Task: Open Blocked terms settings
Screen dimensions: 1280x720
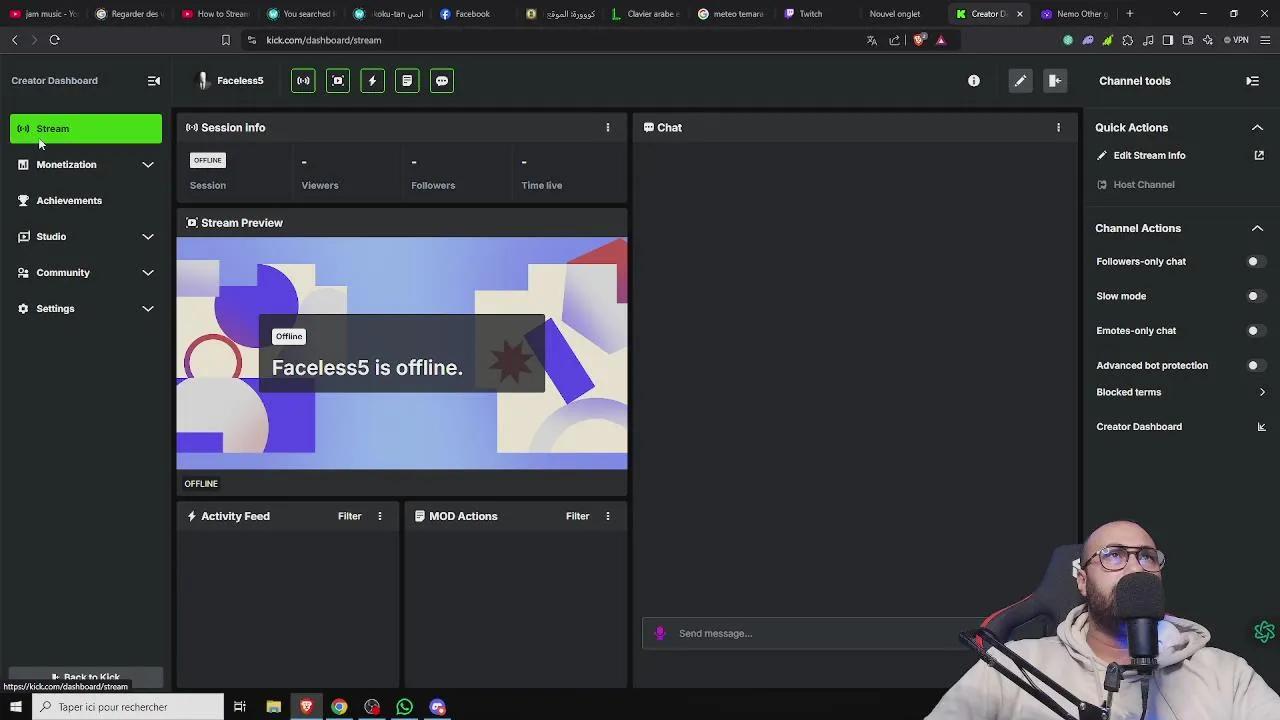Action: pos(1180,392)
